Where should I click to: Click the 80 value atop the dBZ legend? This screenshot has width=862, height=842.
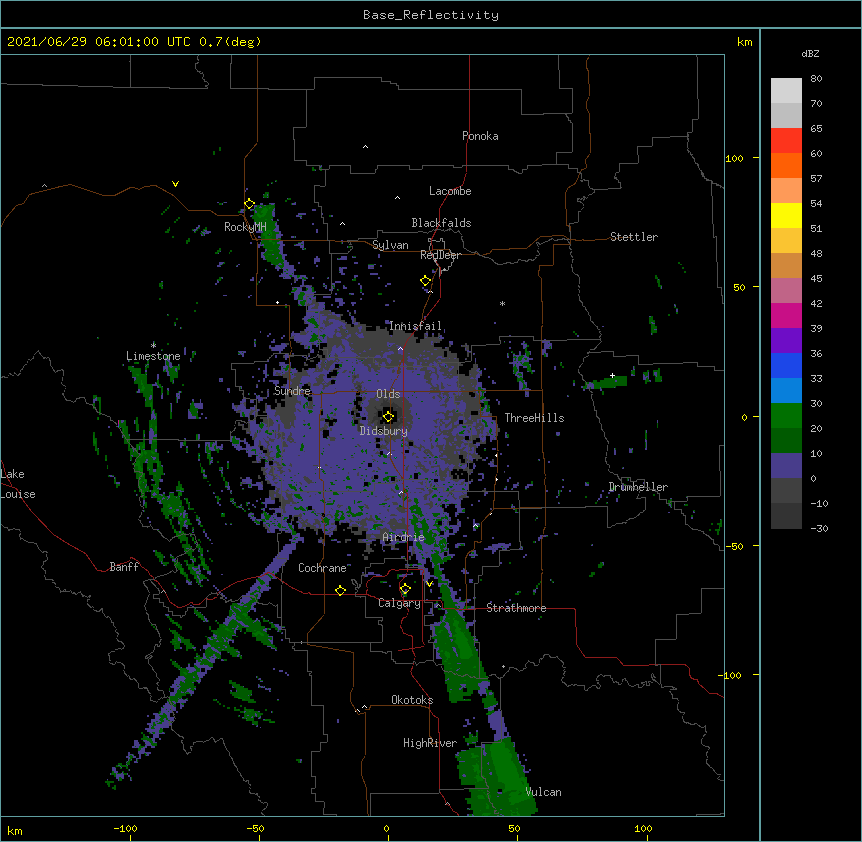coord(816,79)
